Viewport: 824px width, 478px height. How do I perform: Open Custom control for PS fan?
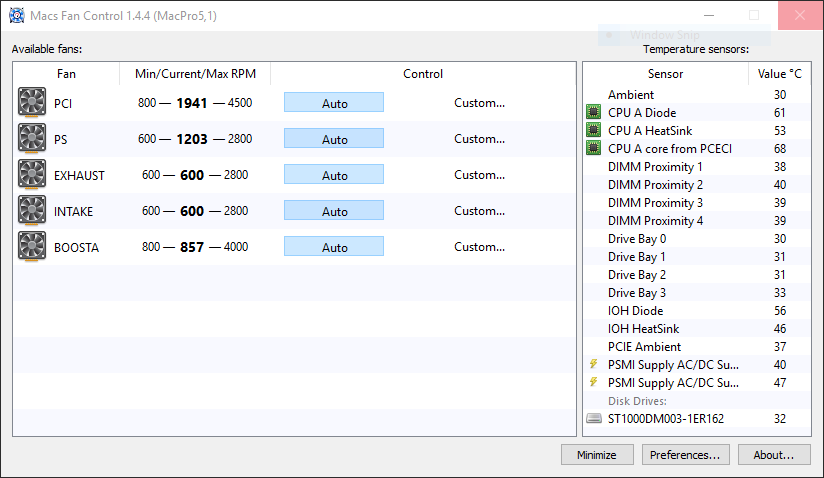tap(479, 139)
